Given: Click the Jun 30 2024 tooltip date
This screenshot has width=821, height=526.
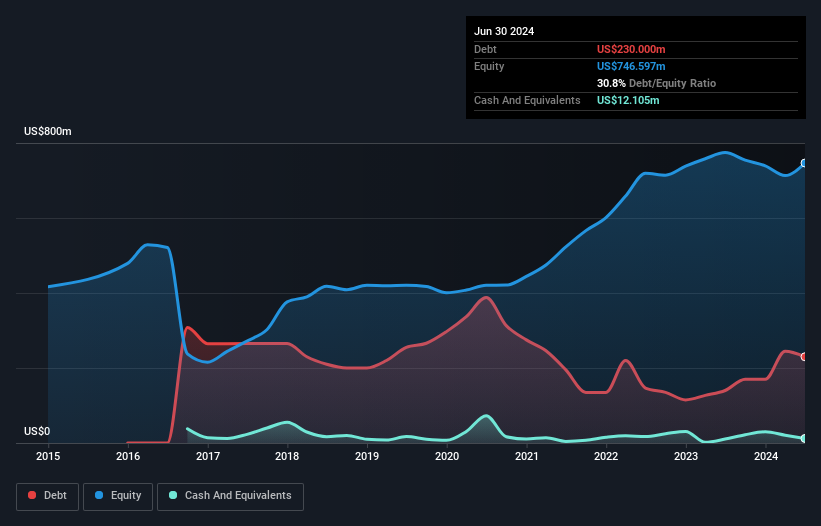Looking at the screenshot, I should coord(504,31).
